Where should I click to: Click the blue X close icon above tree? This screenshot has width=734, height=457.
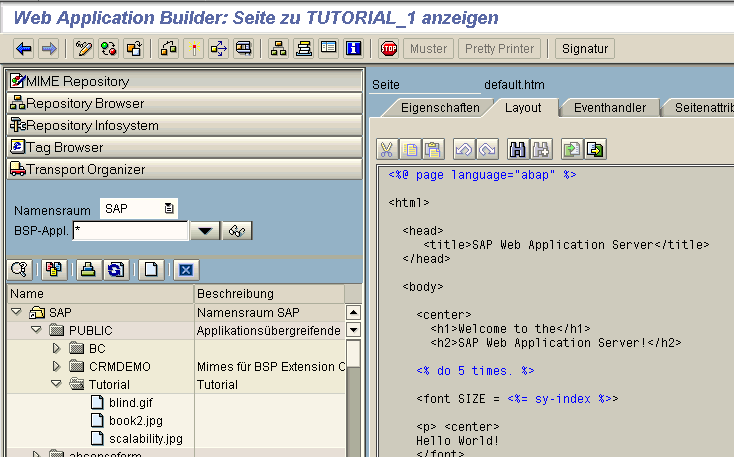click(x=186, y=270)
